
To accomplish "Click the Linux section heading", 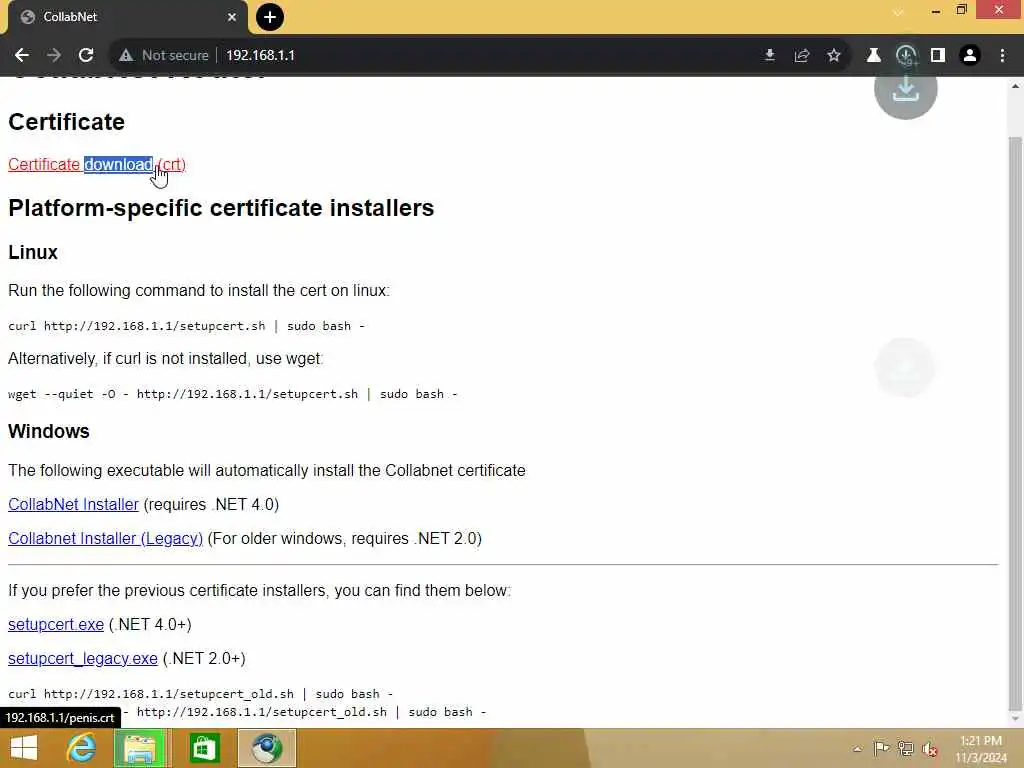I will (x=33, y=252).
